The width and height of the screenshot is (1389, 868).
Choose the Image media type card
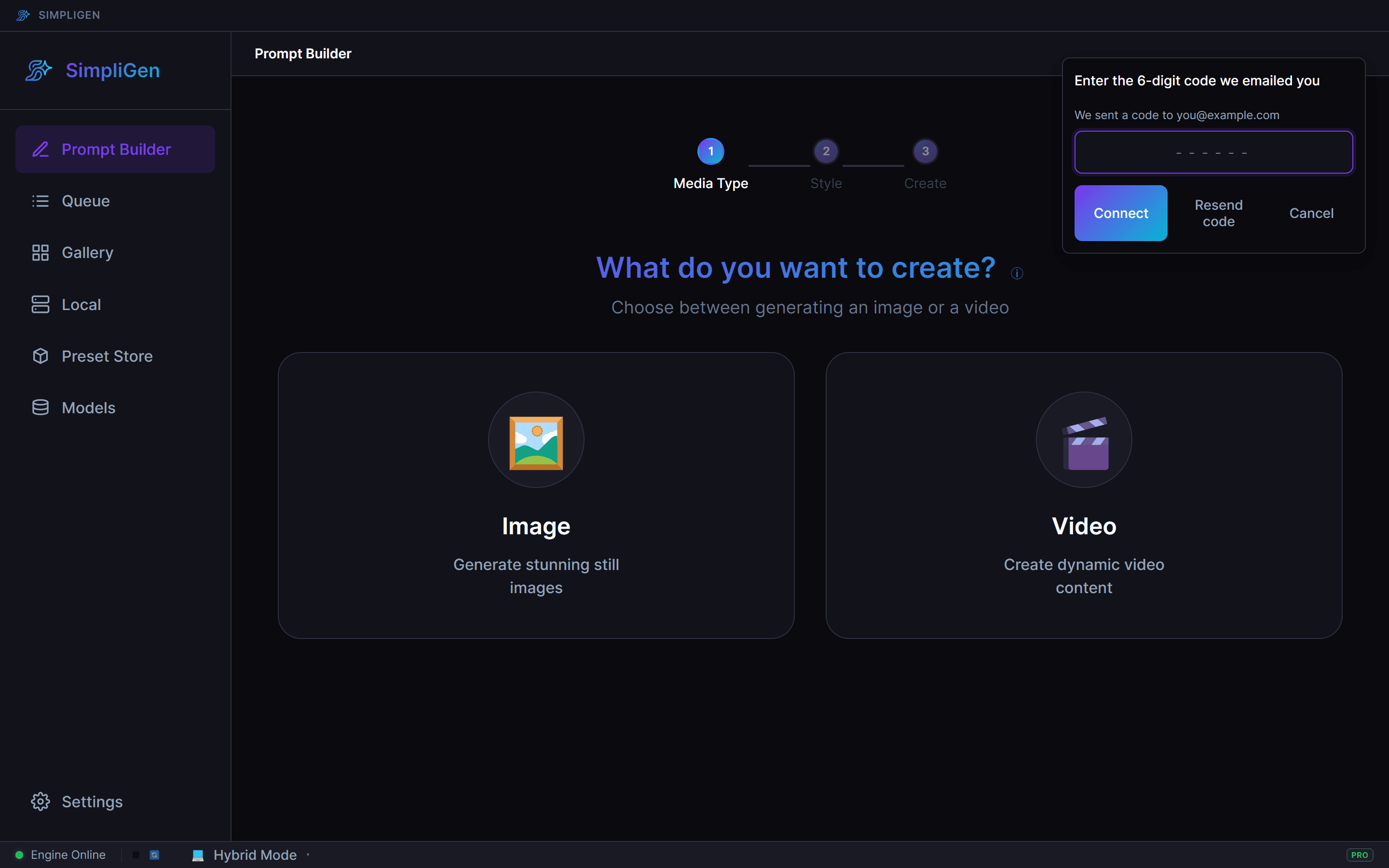point(536,495)
